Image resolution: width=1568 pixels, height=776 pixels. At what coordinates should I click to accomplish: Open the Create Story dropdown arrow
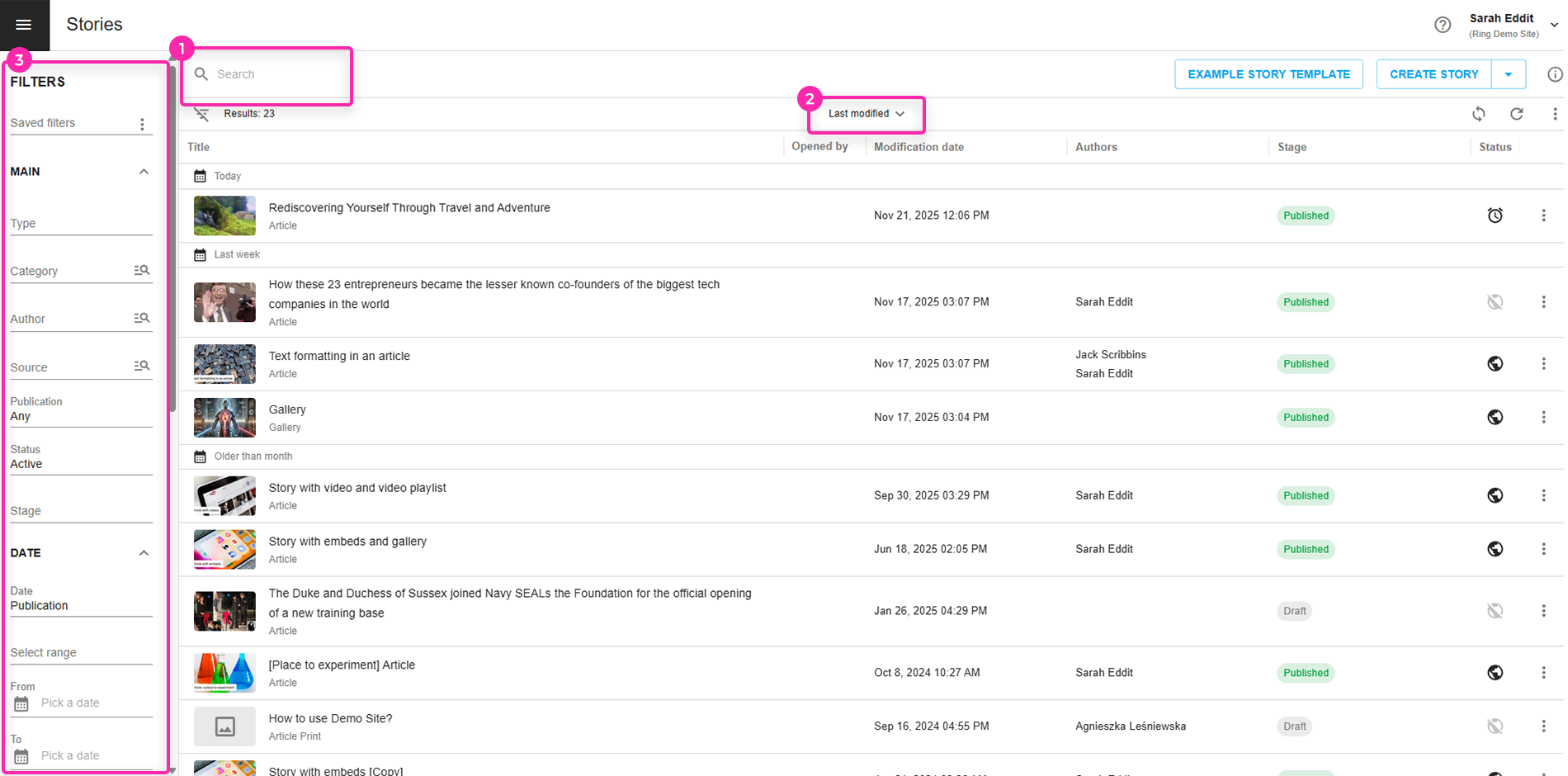pos(1508,74)
